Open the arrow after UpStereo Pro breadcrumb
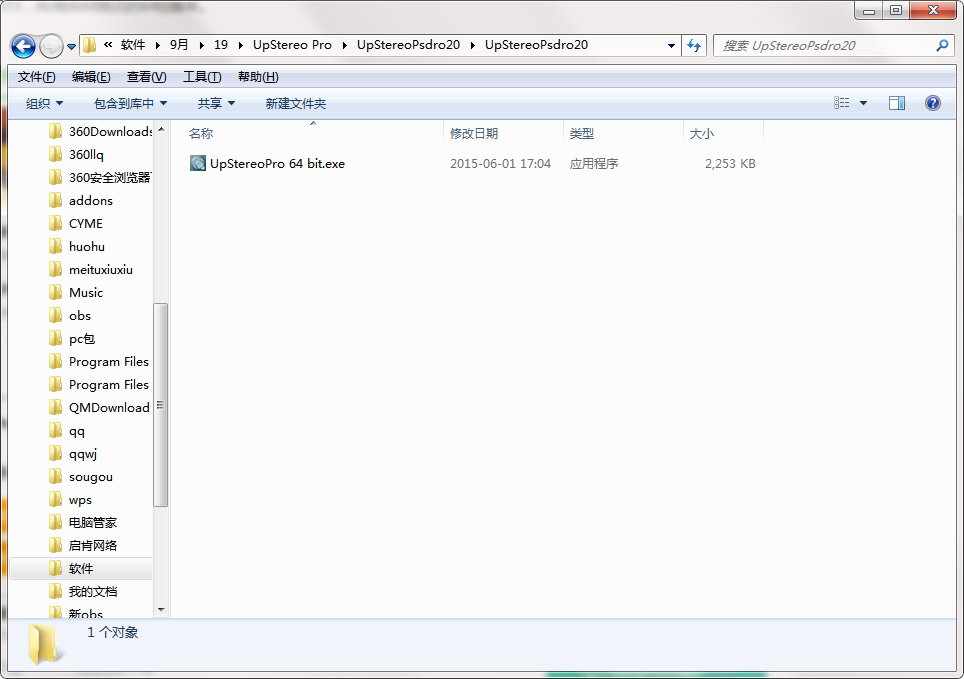 click(x=344, y=46)
